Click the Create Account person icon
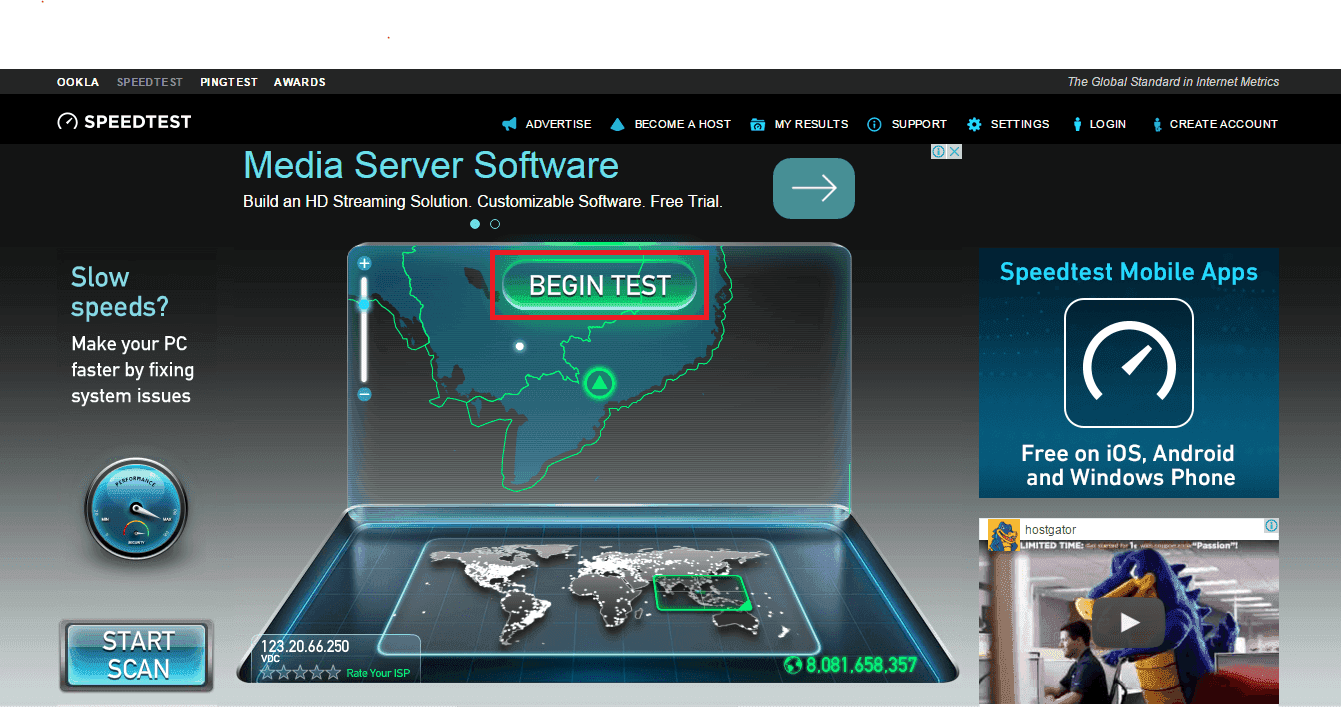The width and height of the screenshot is (1341, 707). click(x=1157, y=124)
